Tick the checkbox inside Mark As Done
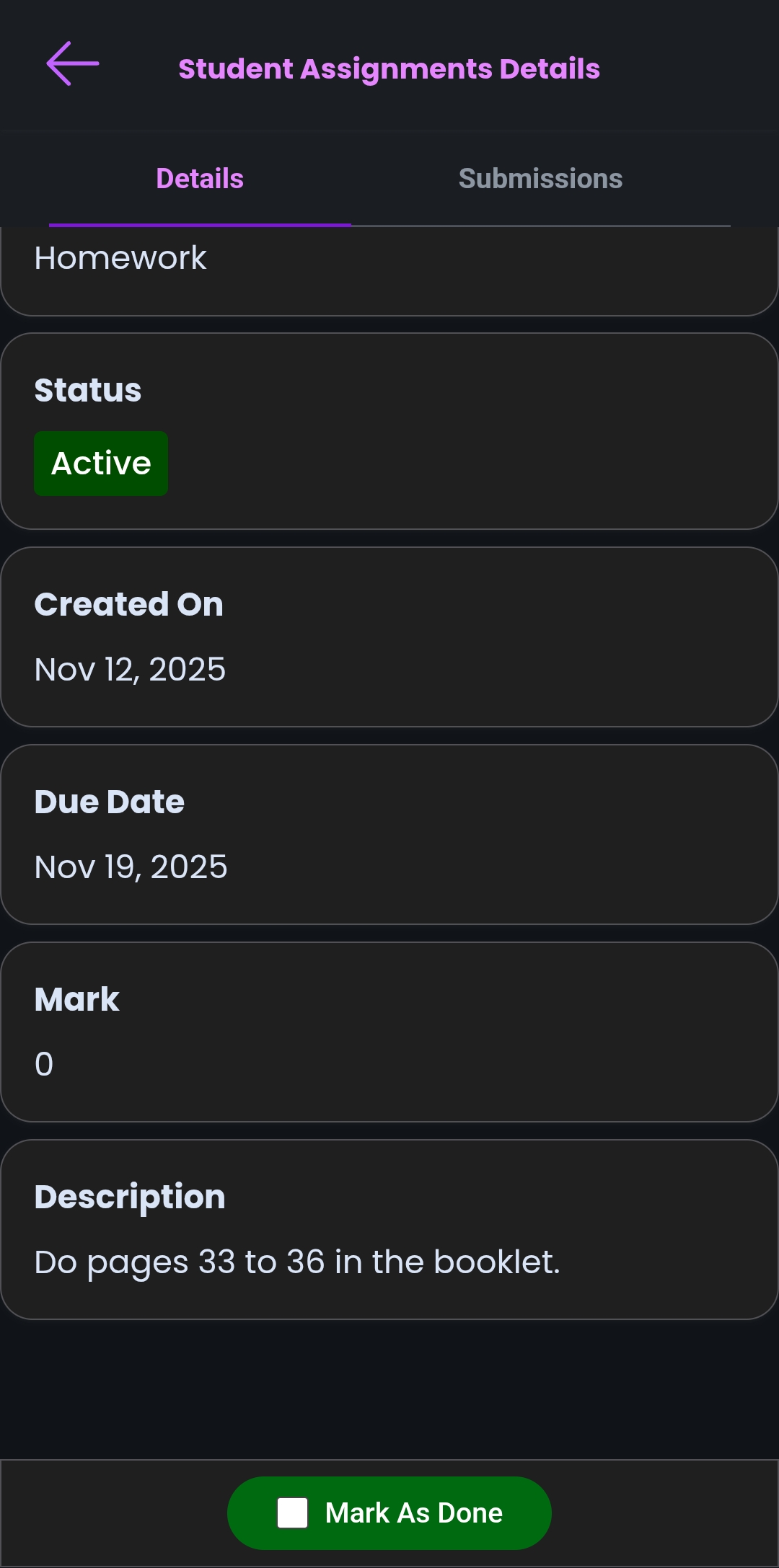 293,1512
